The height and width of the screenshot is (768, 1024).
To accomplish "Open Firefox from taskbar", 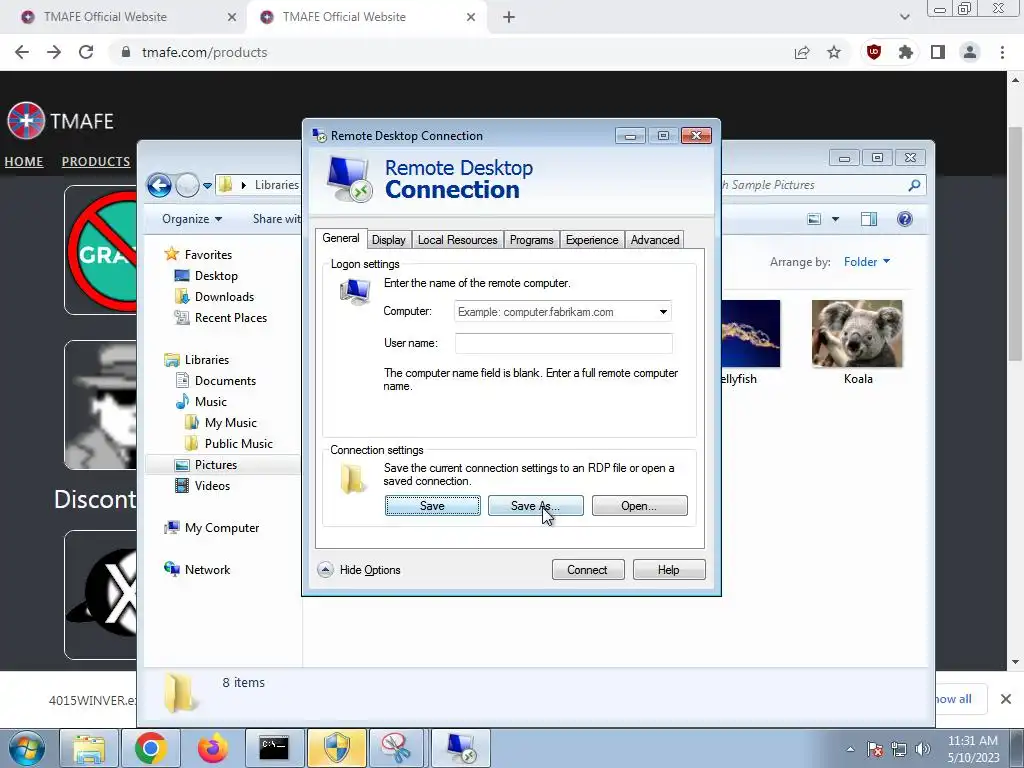I will [212, 748].
